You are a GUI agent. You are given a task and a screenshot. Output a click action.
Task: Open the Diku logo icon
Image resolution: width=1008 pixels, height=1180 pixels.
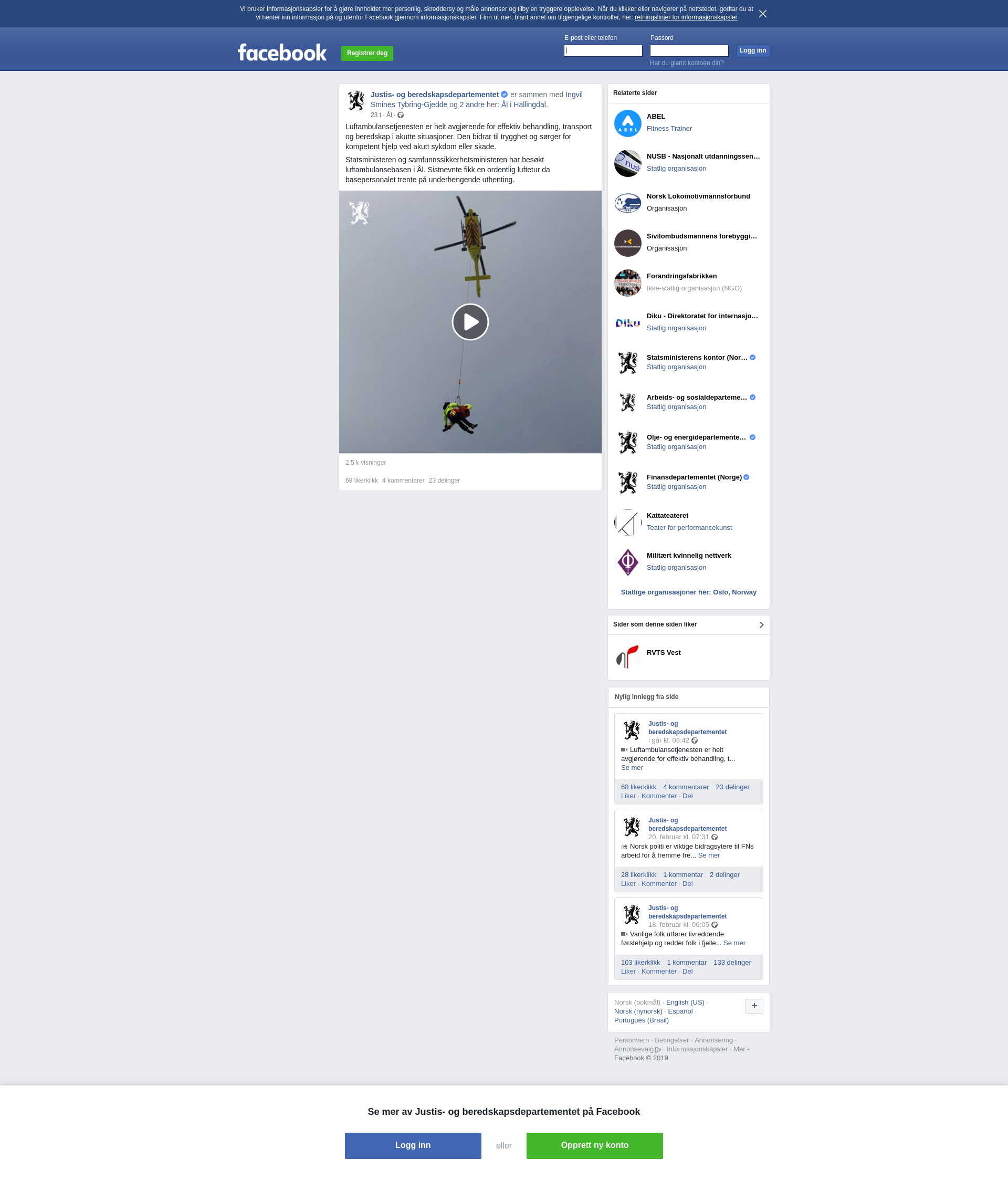tap(627, 323)
